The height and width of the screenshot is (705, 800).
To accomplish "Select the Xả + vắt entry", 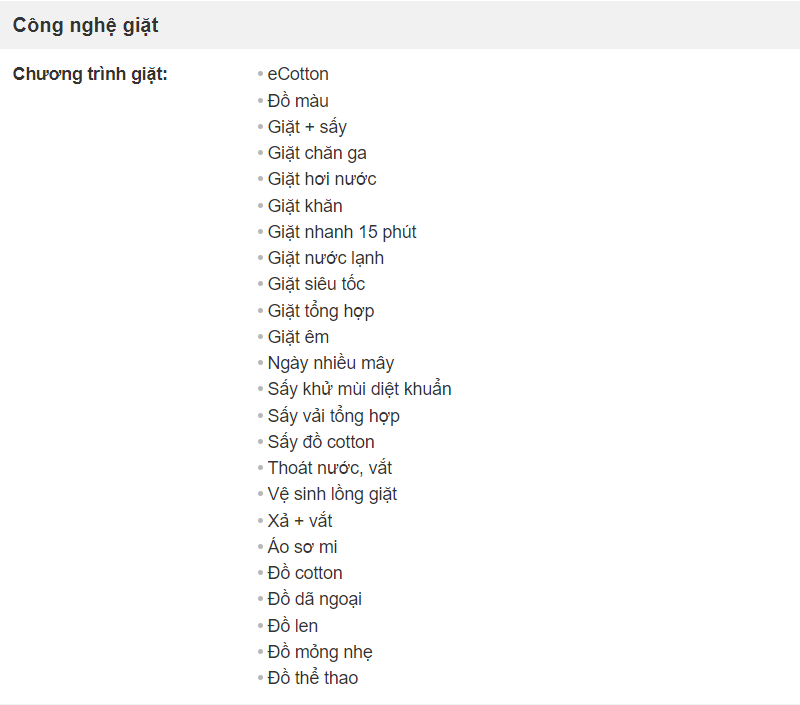I will pos(300,520).
